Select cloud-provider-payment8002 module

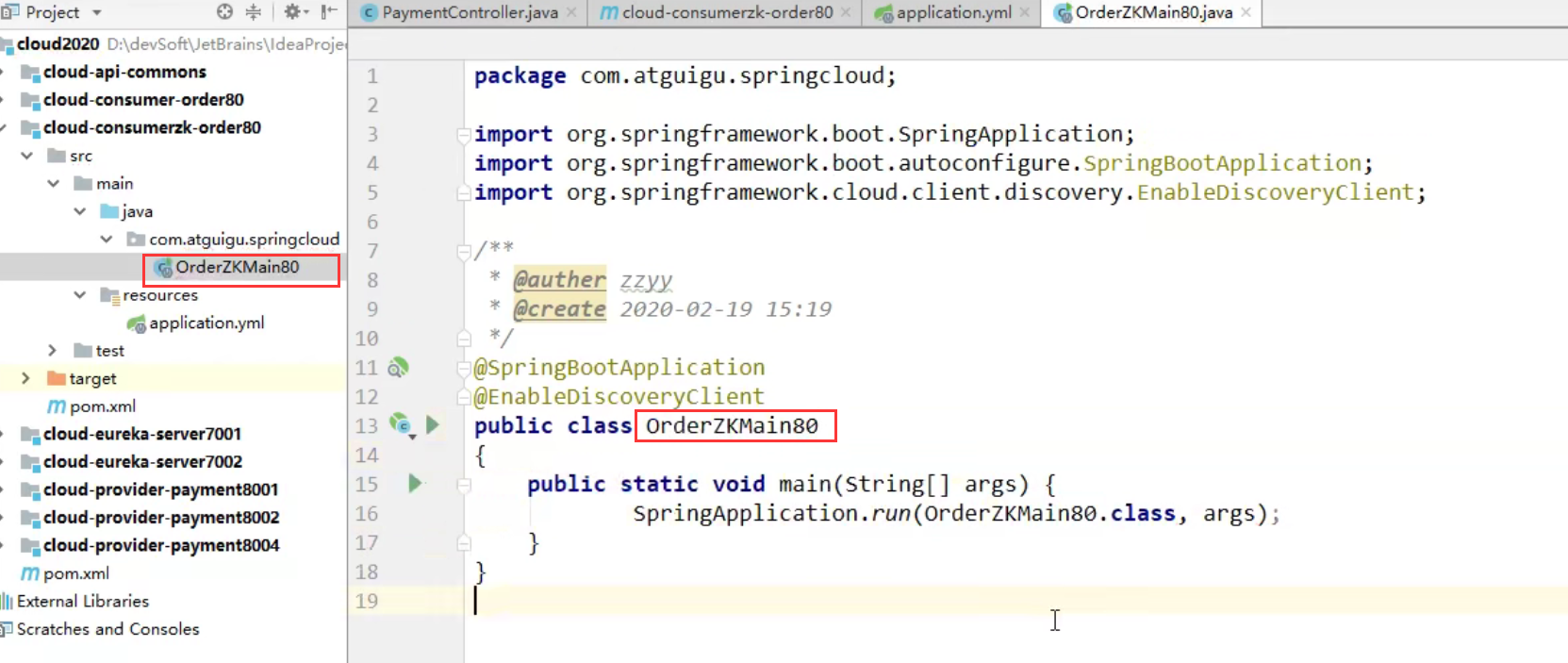coord(161,518)
